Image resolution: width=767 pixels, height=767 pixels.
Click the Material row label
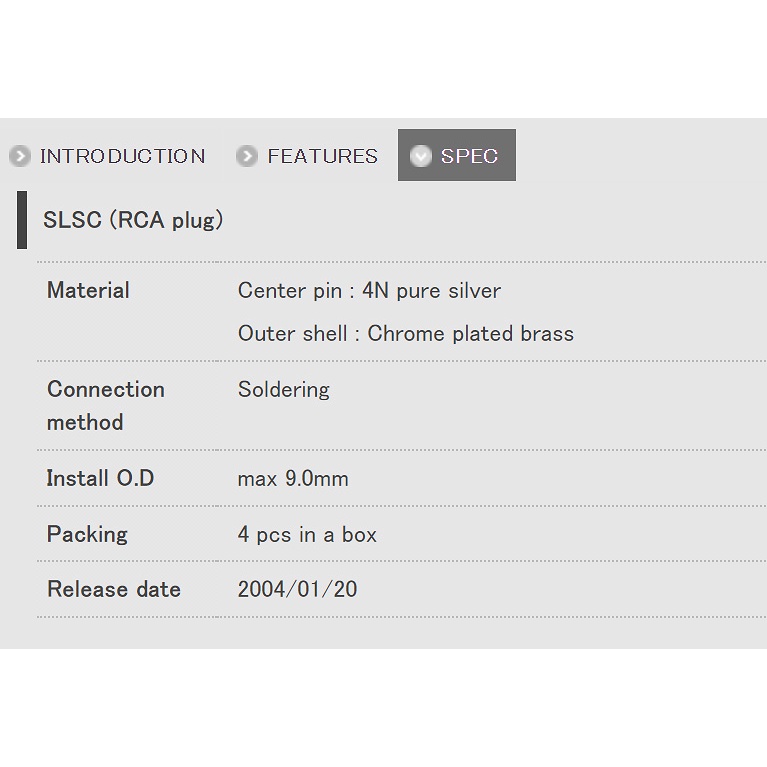pos(88,291)
